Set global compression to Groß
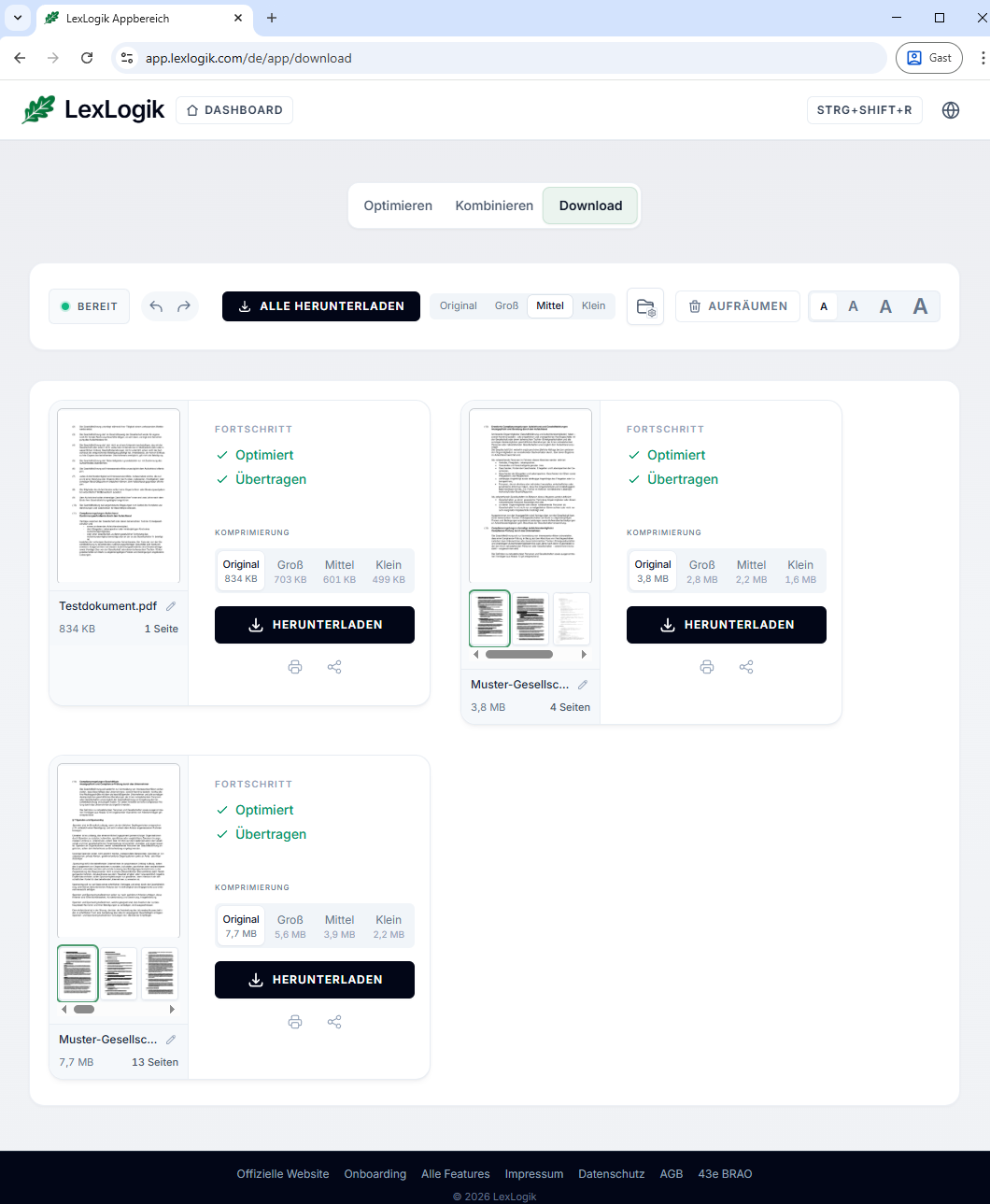The width and height of the screenshot is (990, 1204). point(506,306)
